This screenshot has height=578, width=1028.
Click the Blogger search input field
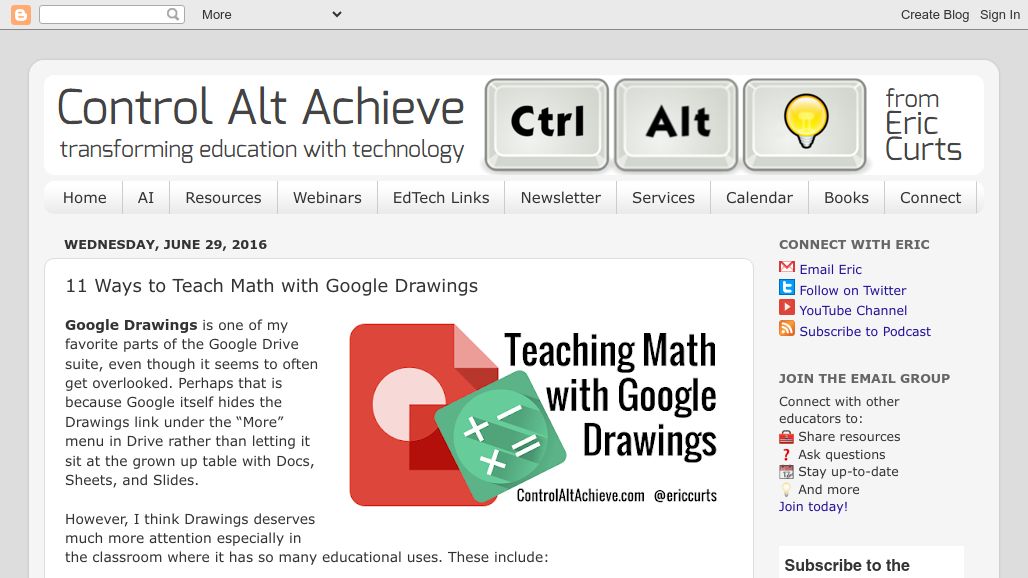pyautogui.click(x=103, y=14)
